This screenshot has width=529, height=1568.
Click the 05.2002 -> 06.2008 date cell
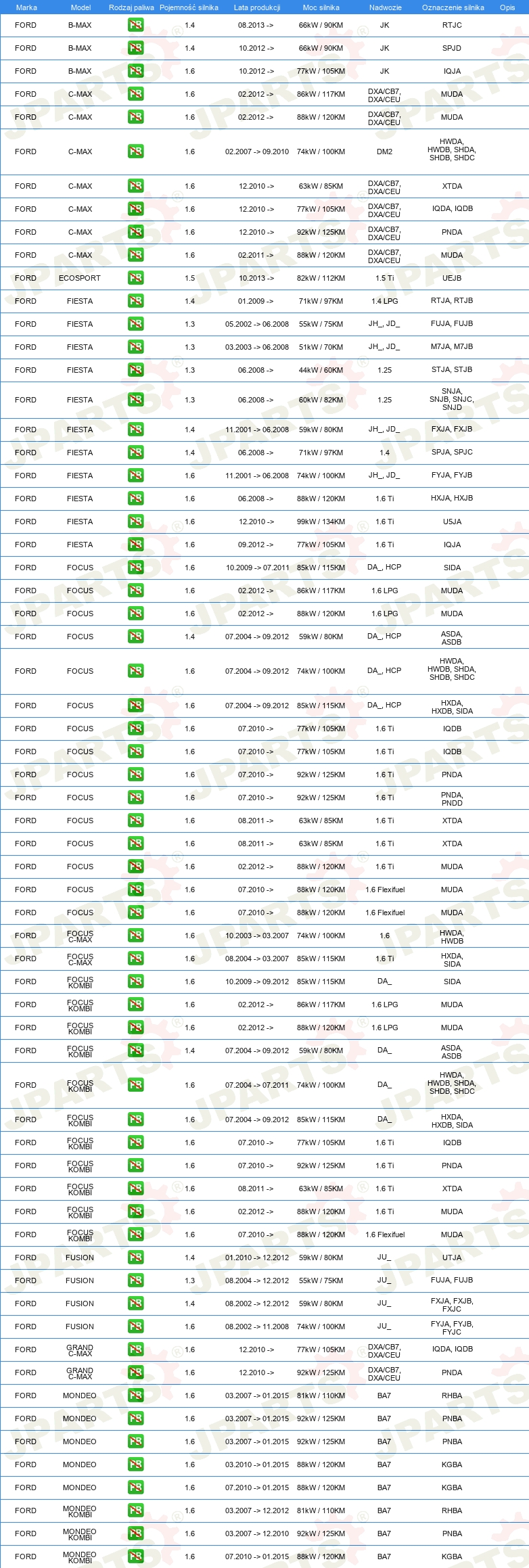pos(257,324)
